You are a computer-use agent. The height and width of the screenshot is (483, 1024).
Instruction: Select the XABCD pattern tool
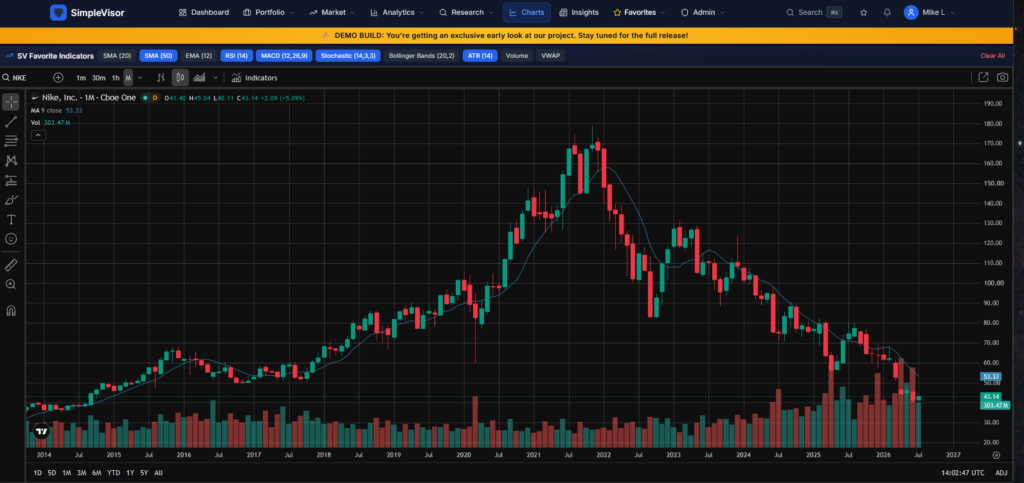coord(11,161)
